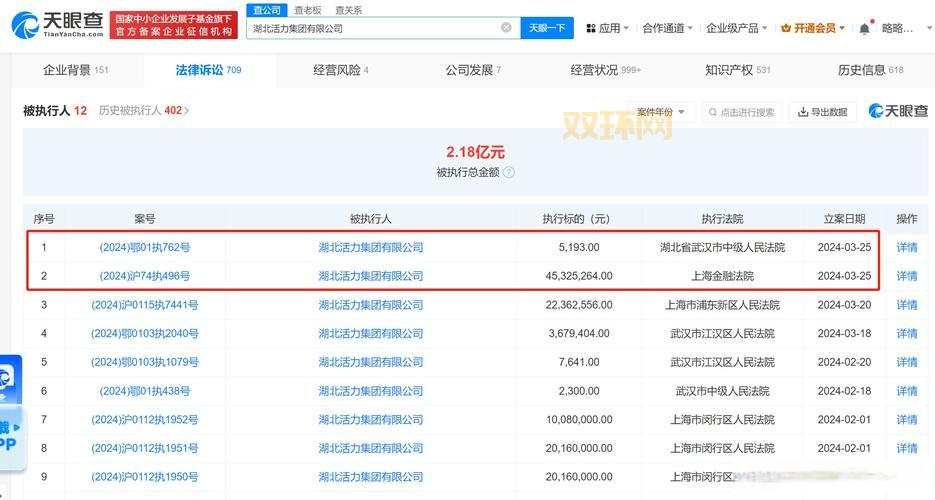The width and height of the screenshot is (935, 500).
Task: Open case (2024)鄂01执438号
Action: [145, 391]
